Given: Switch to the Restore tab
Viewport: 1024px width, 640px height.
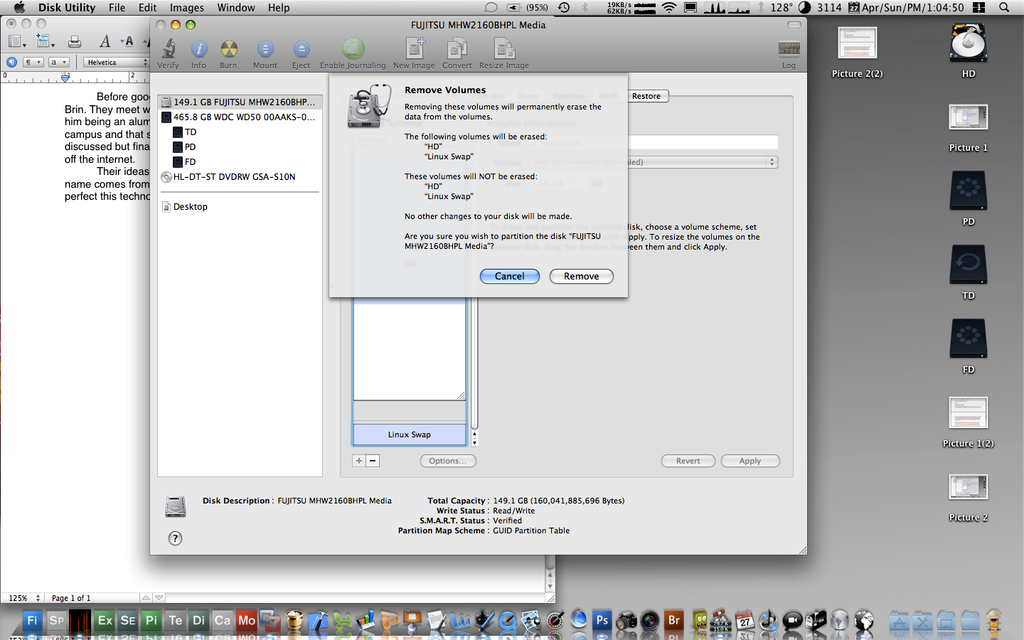Looking at the screenshot, I should coord(646,96).
